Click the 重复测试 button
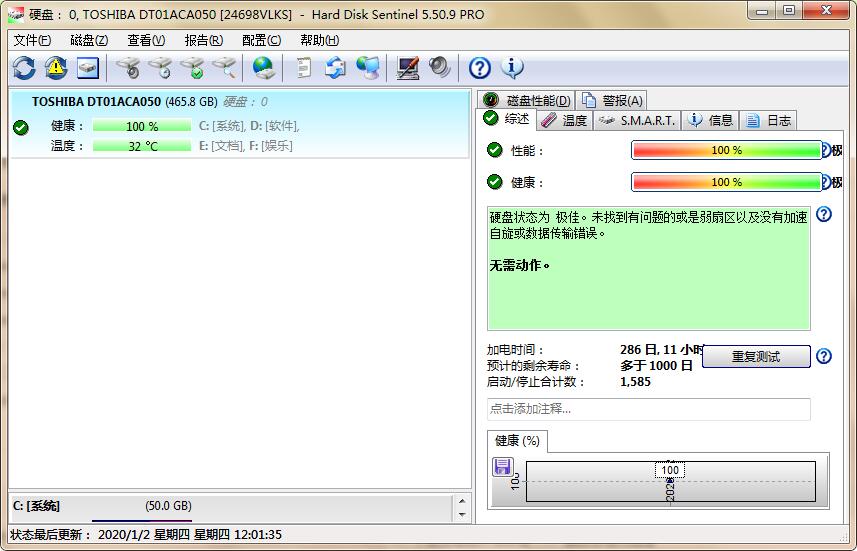Screen dimensions: 857x551 756,356
